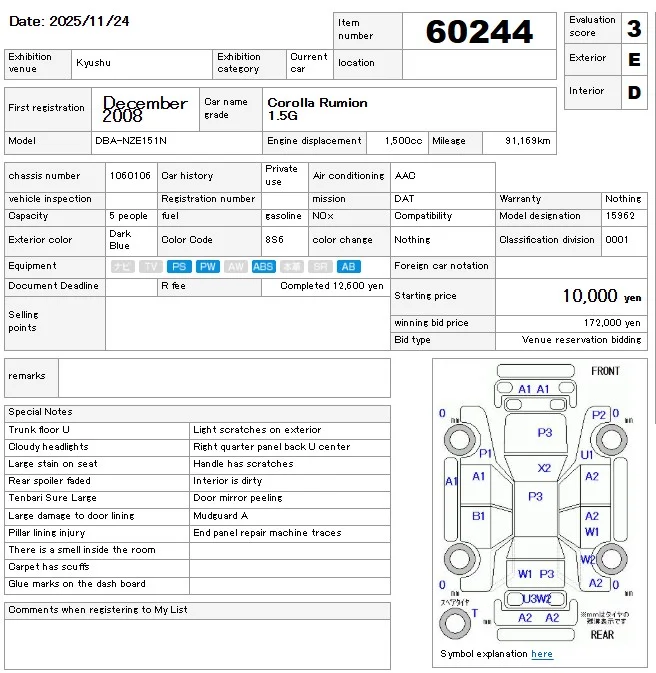Click the Interior grade D
Viewport: 656px width, 673px height.
point(634,92)
